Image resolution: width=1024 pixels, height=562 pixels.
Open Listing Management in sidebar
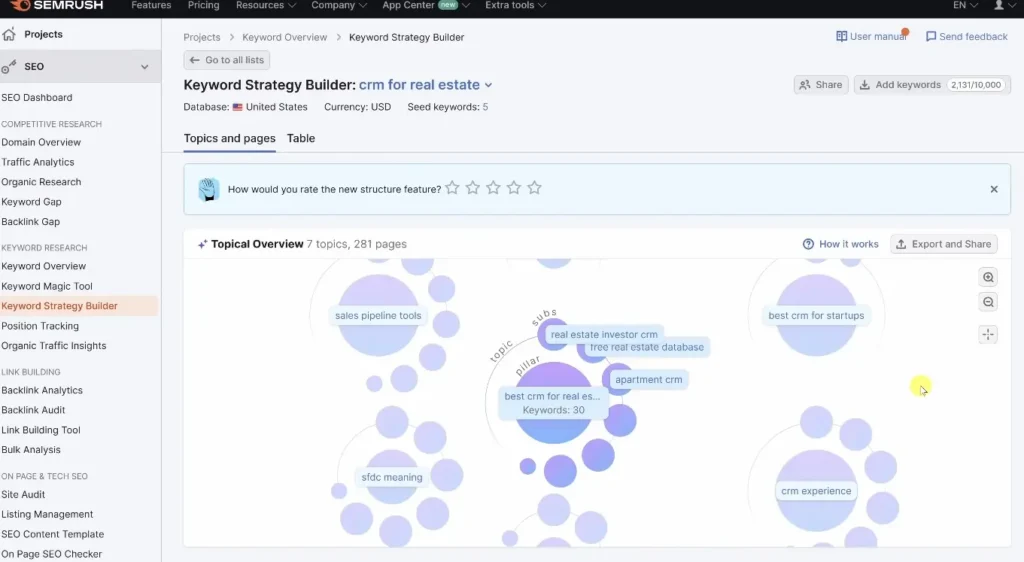click(47, 514)
